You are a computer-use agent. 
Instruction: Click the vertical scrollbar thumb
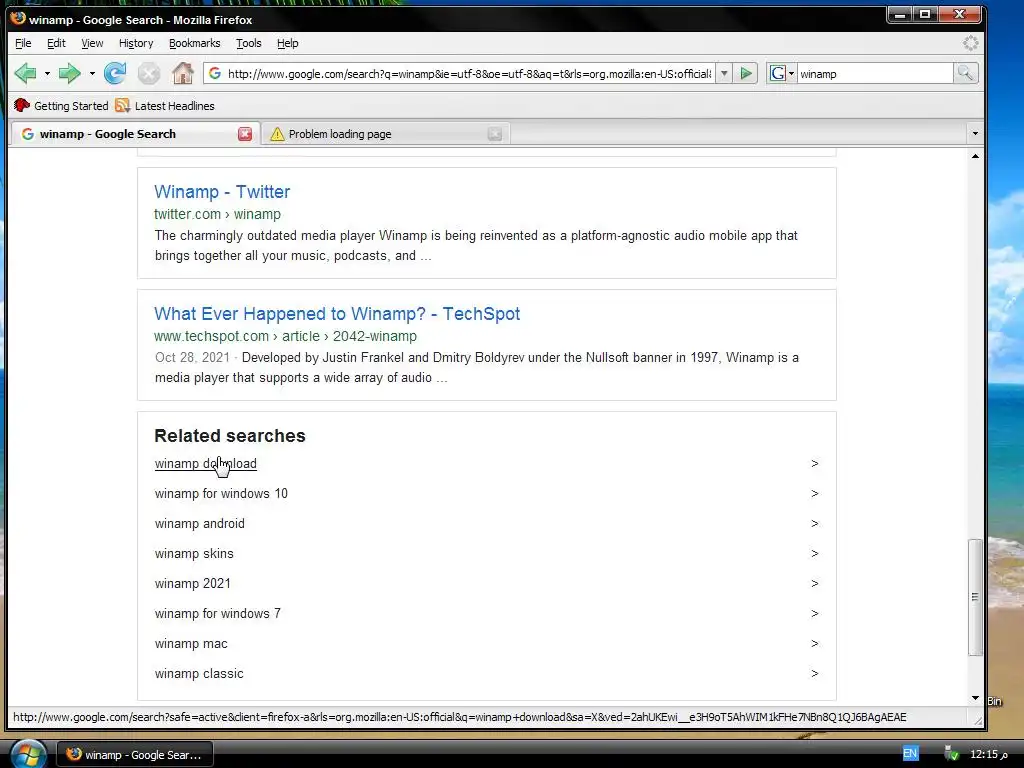pos(975,597)
